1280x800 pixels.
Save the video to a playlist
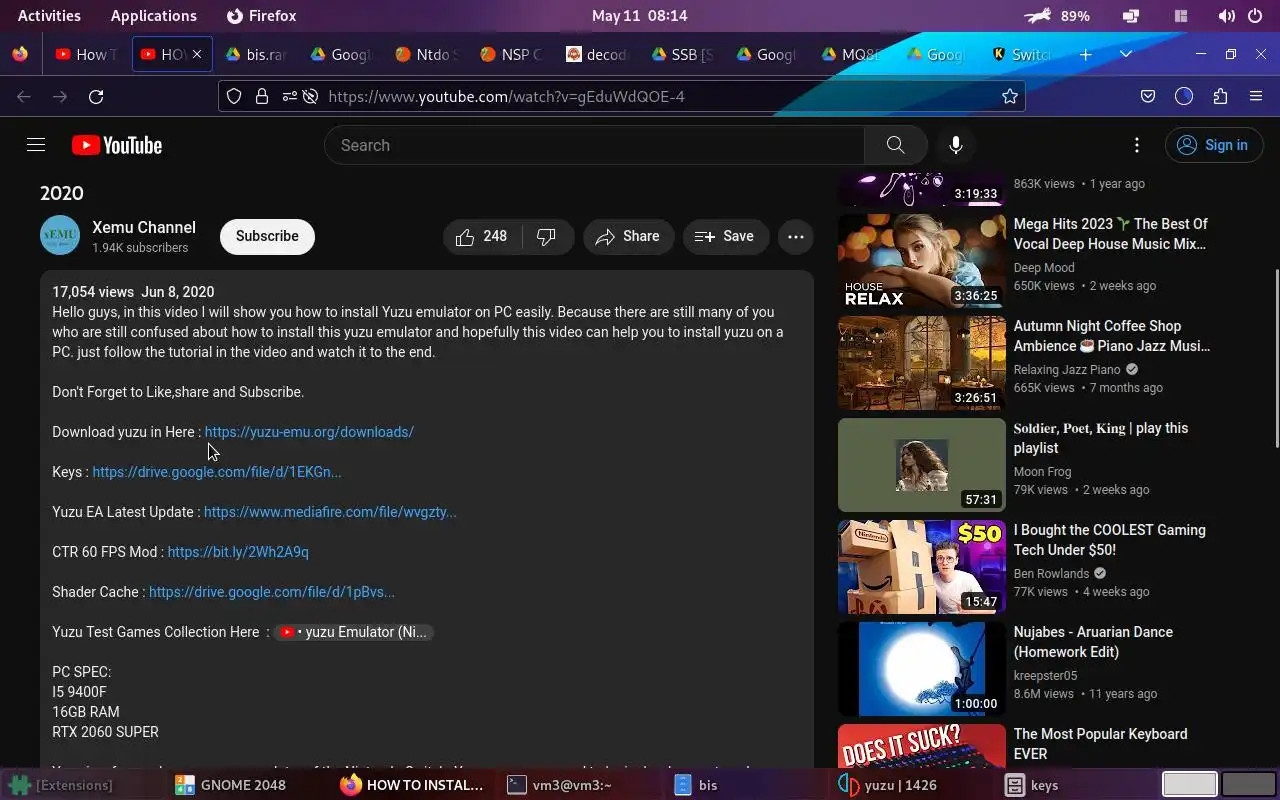tap(725, 236)
